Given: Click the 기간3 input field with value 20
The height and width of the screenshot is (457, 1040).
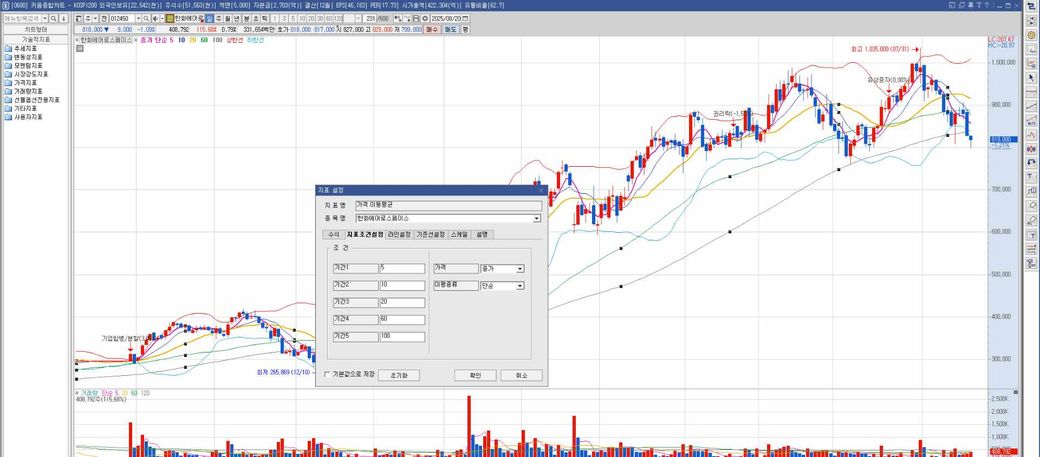Looking at the screenshot, I should click(402, 302).
